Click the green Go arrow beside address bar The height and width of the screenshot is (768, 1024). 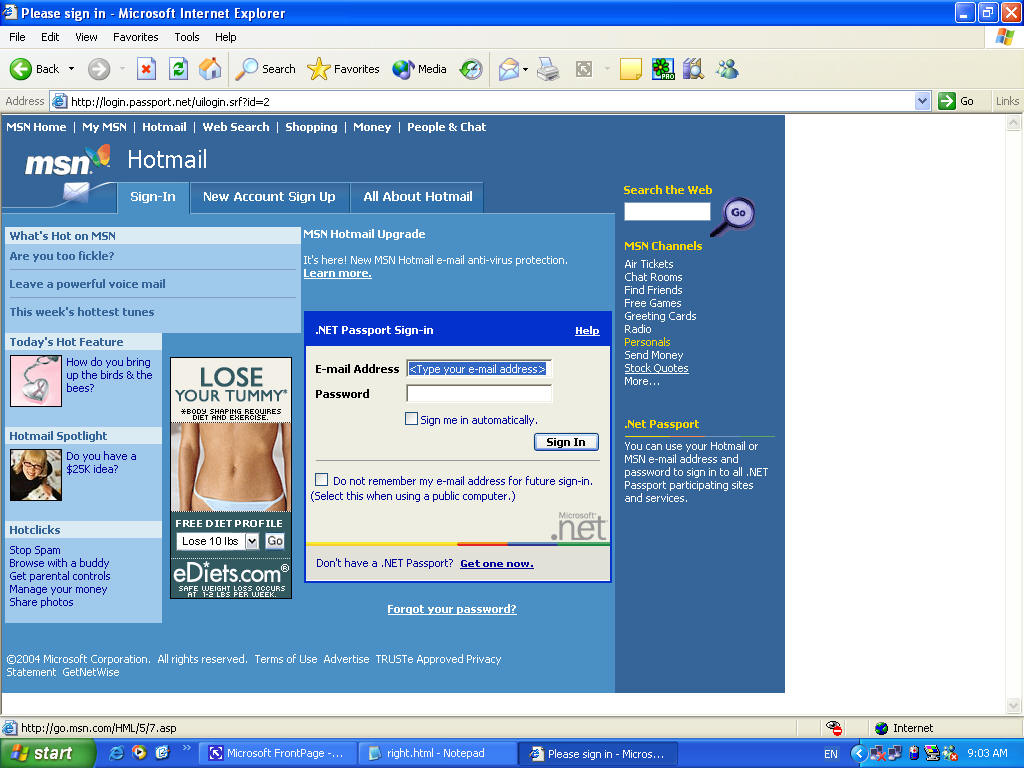pyautogui.click(x=947, y=101)
